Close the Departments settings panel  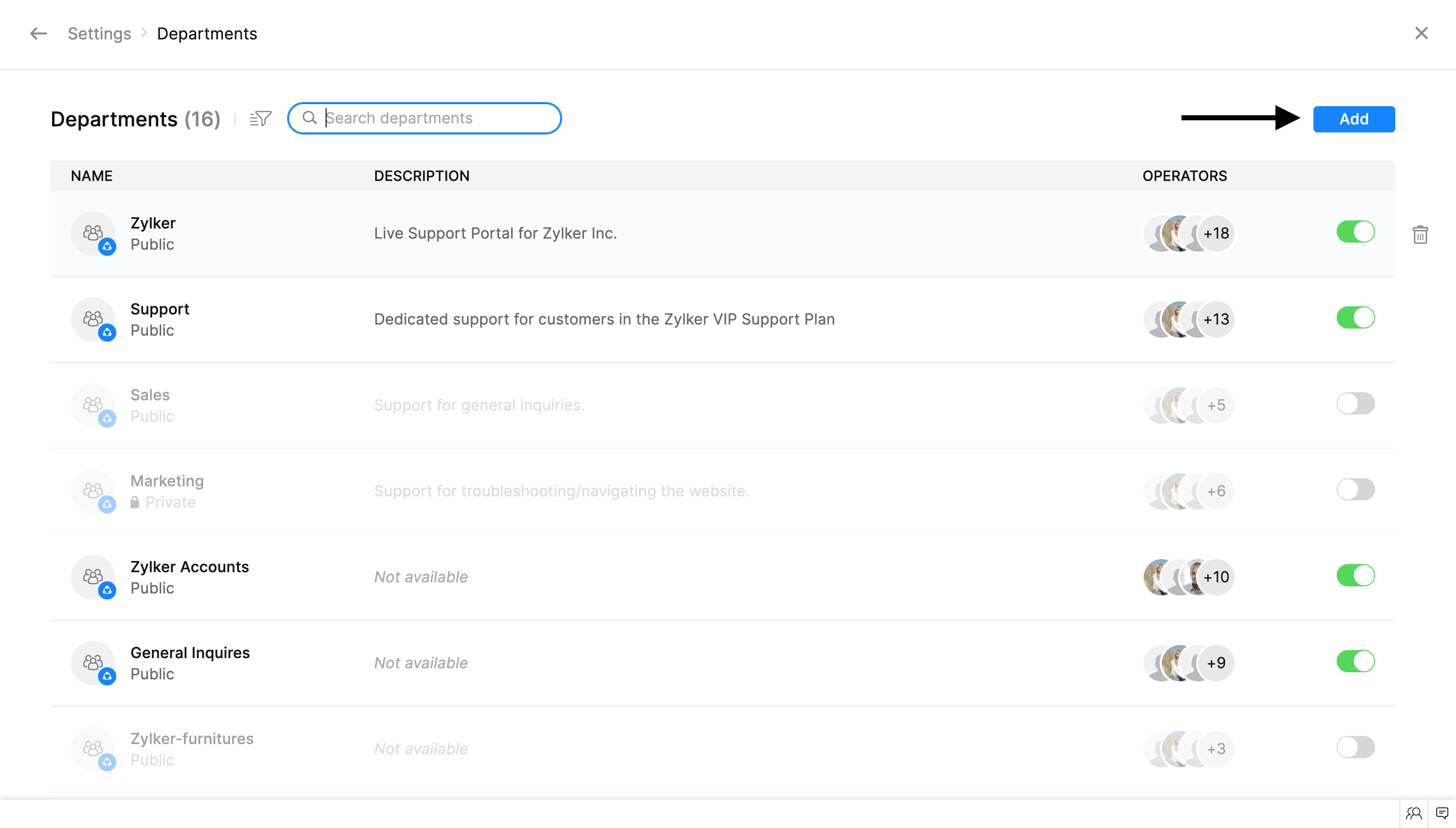click(1421, 33)
